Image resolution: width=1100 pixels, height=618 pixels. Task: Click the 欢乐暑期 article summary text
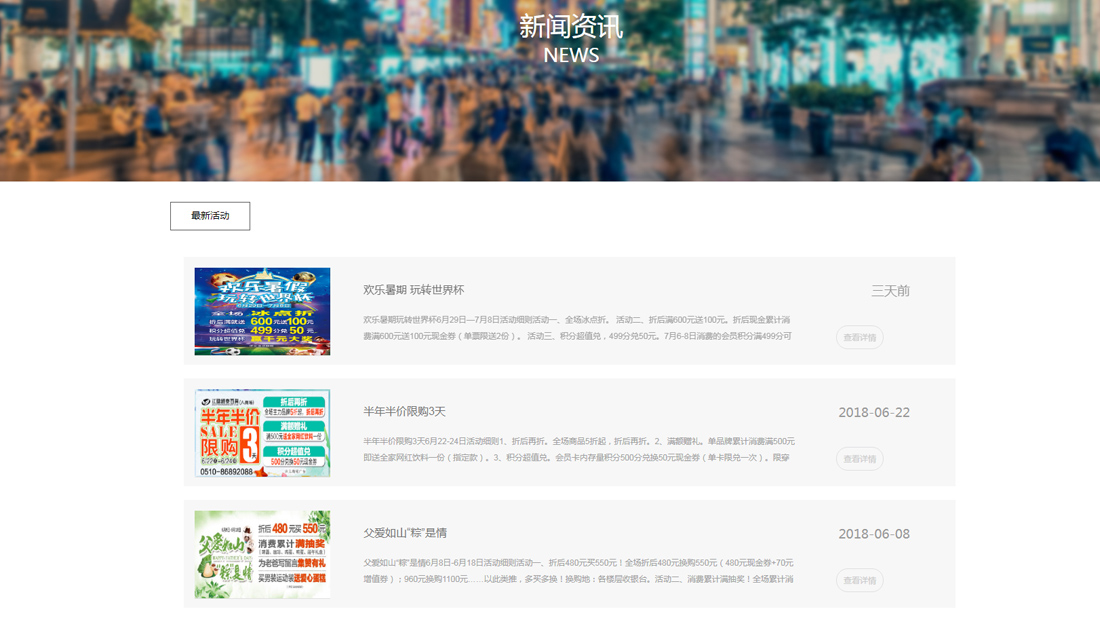577,328
